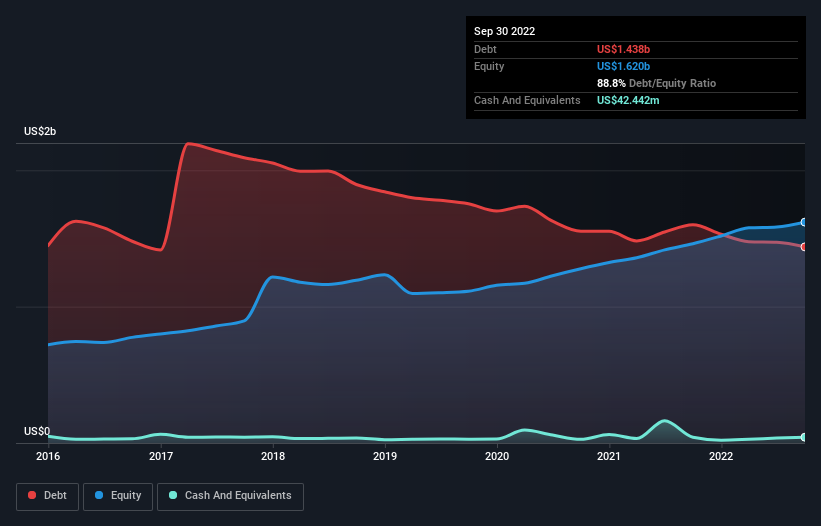This screenshot has height=526, width=821.
Task: Click the US$42.442m cash value
Action: click(x=628, y=100)
